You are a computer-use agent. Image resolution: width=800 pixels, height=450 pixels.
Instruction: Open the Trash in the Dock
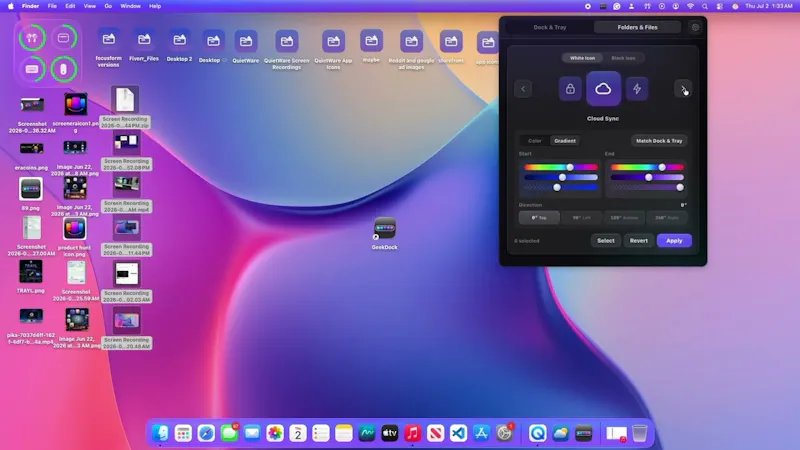click(x=639, y=433)
